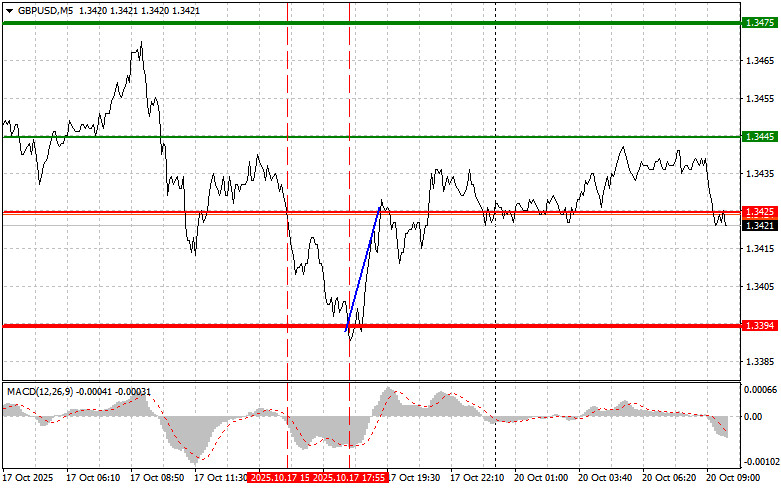Select the blue trend line
The height and width of the screenshot is (489, 781).
(x=363, y=267)
